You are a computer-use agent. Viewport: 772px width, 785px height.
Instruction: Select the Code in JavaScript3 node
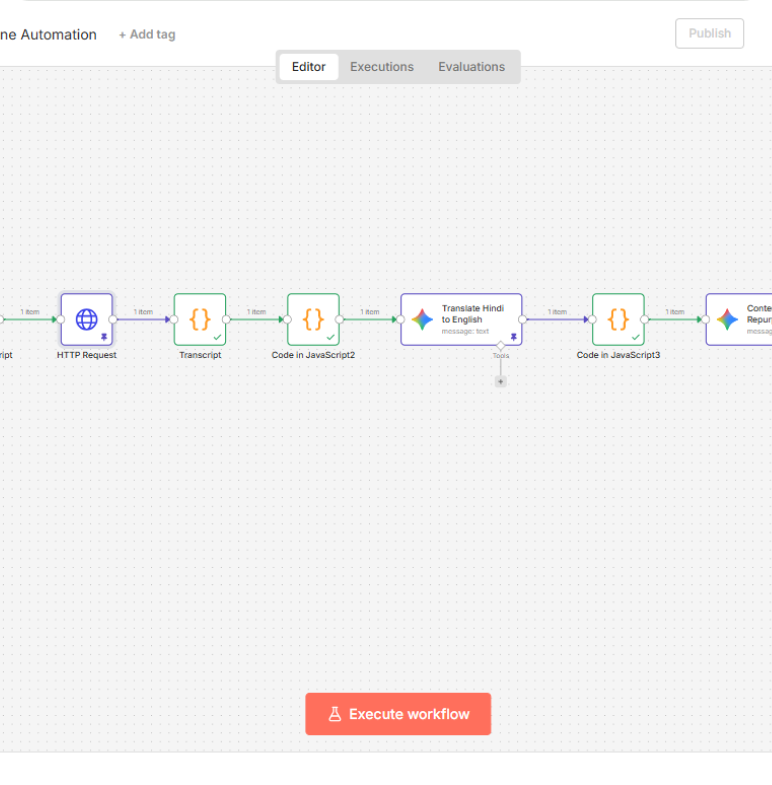click(x=618, y=319)
